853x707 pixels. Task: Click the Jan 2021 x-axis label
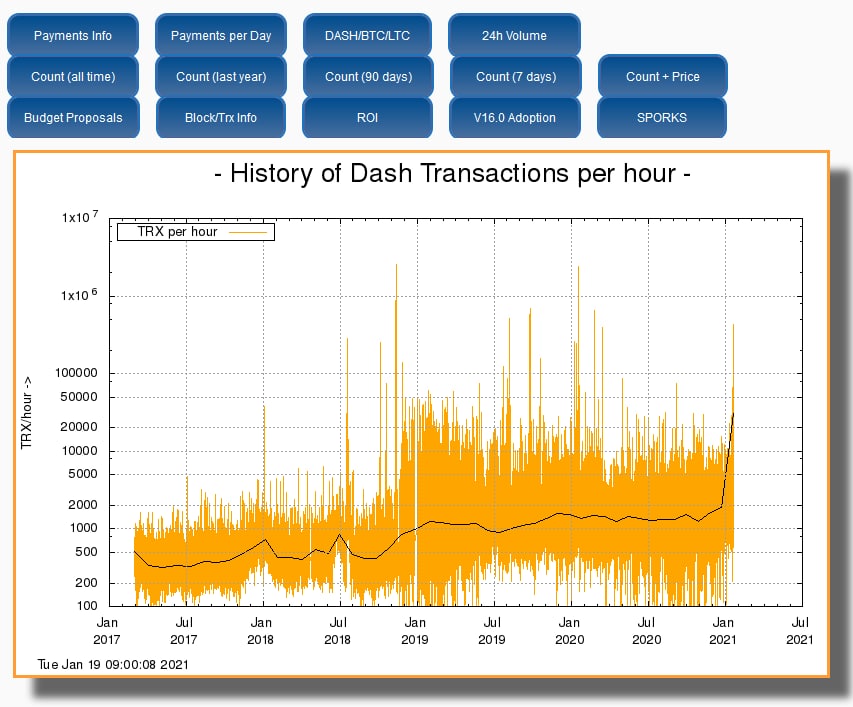(x=723, y=631)
